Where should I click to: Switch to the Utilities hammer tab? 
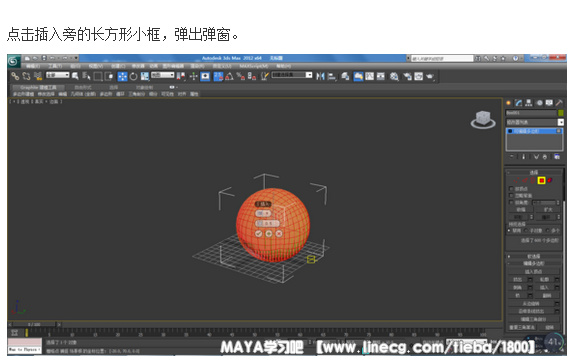(559, 103)
